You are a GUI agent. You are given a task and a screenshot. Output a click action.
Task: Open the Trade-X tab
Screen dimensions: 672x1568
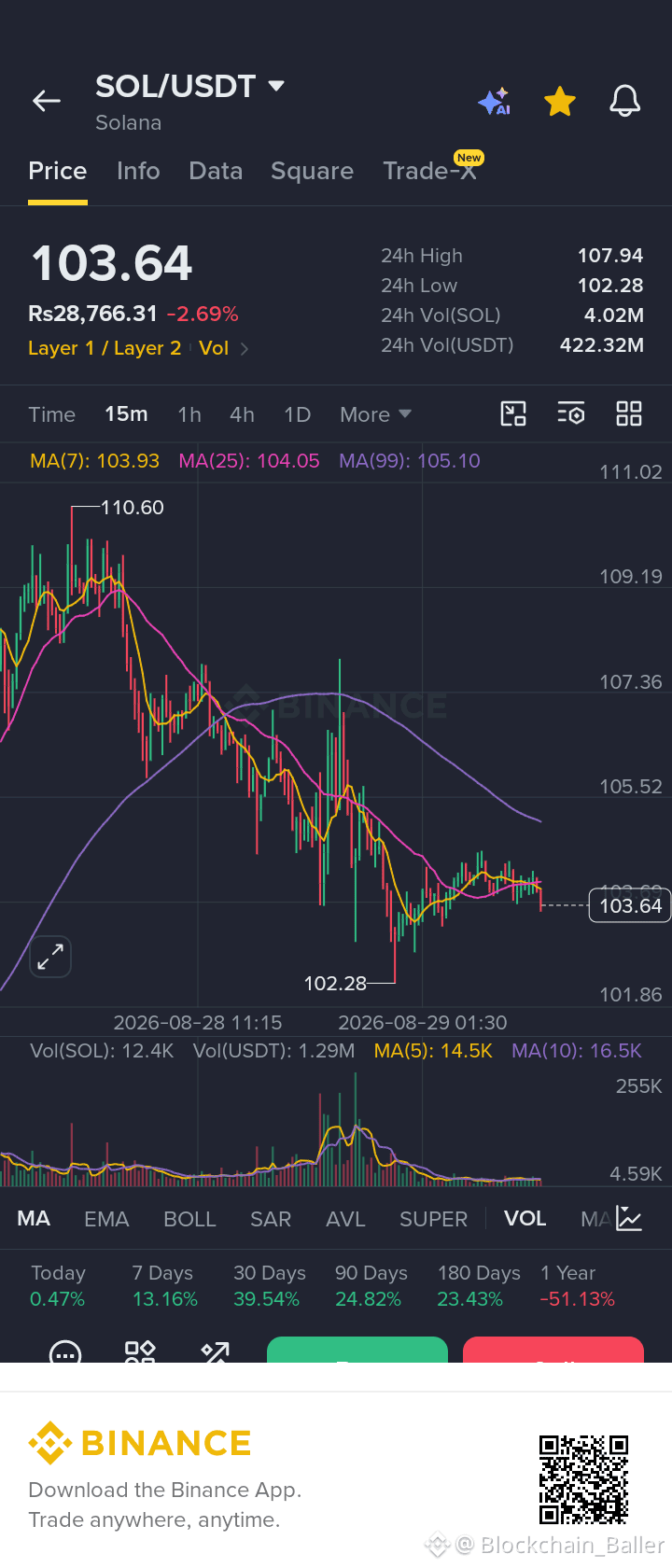430,171
